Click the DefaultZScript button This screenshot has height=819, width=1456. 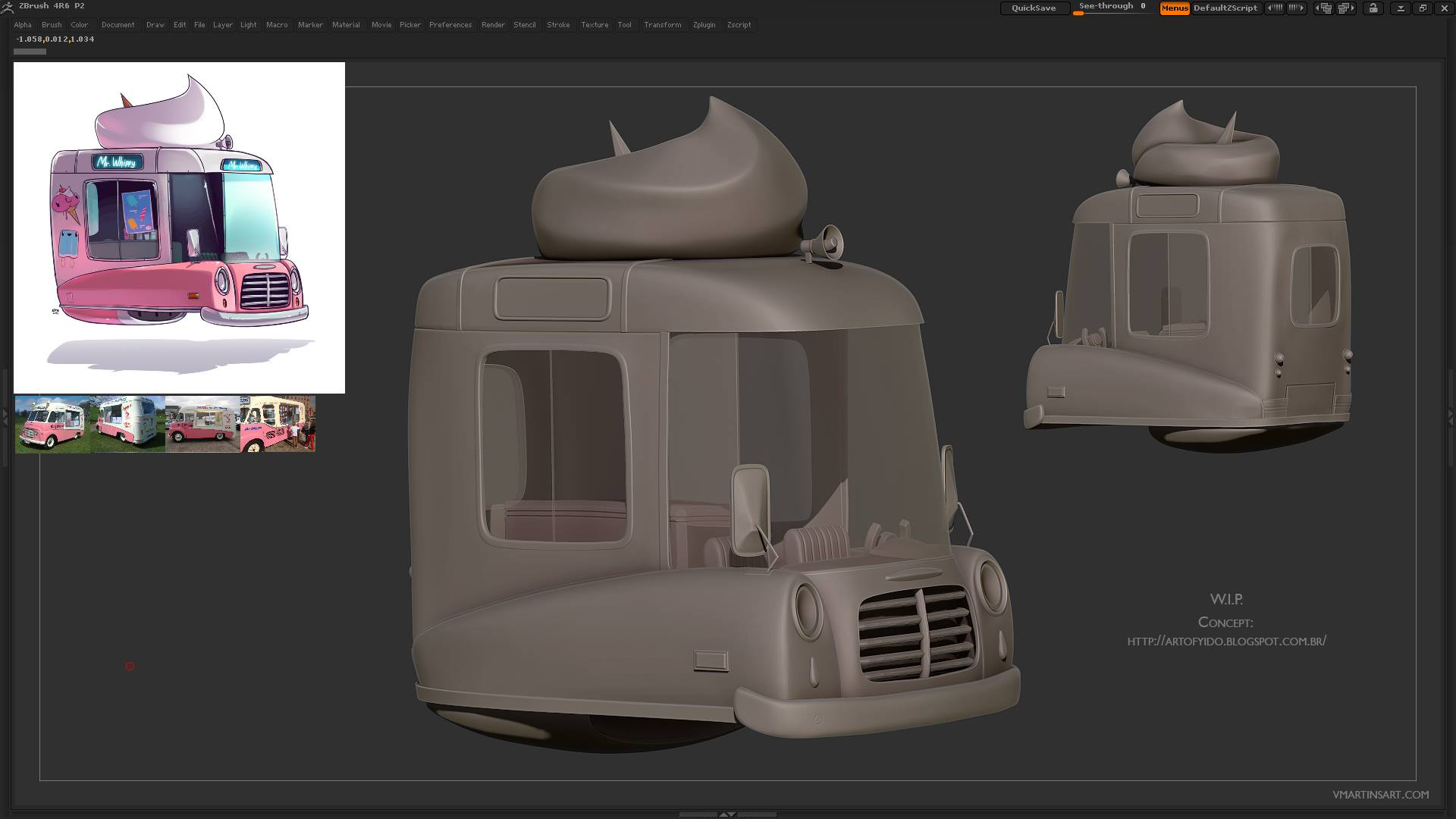pyautogui.click(x=1225, y=8)
